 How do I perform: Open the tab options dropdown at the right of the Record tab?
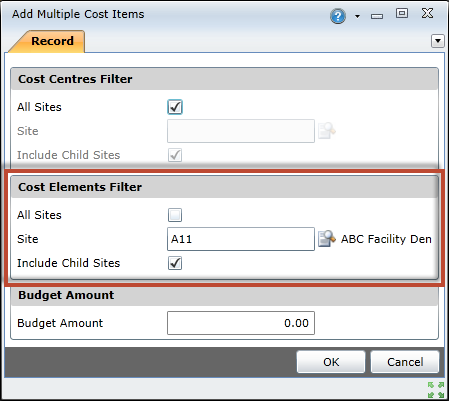tap(438, 41)
